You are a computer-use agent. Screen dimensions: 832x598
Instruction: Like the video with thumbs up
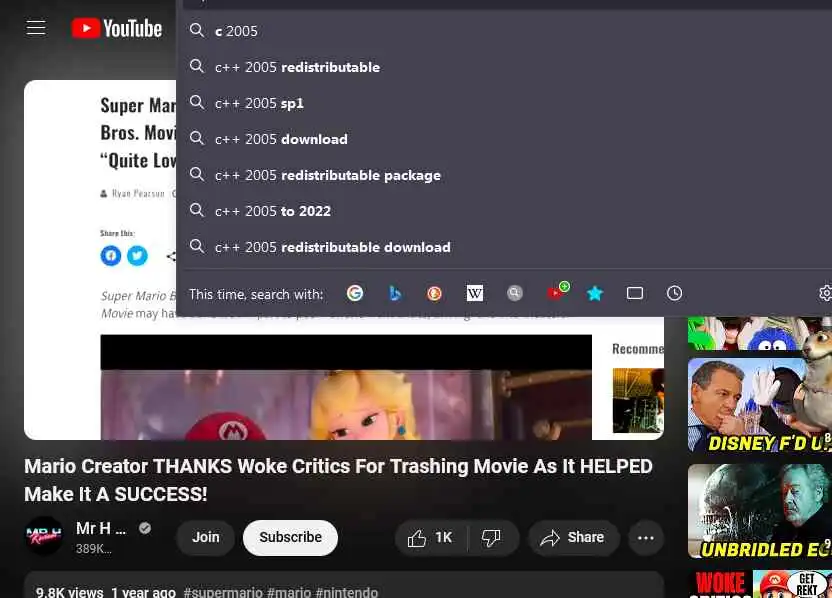pos(431,538)
